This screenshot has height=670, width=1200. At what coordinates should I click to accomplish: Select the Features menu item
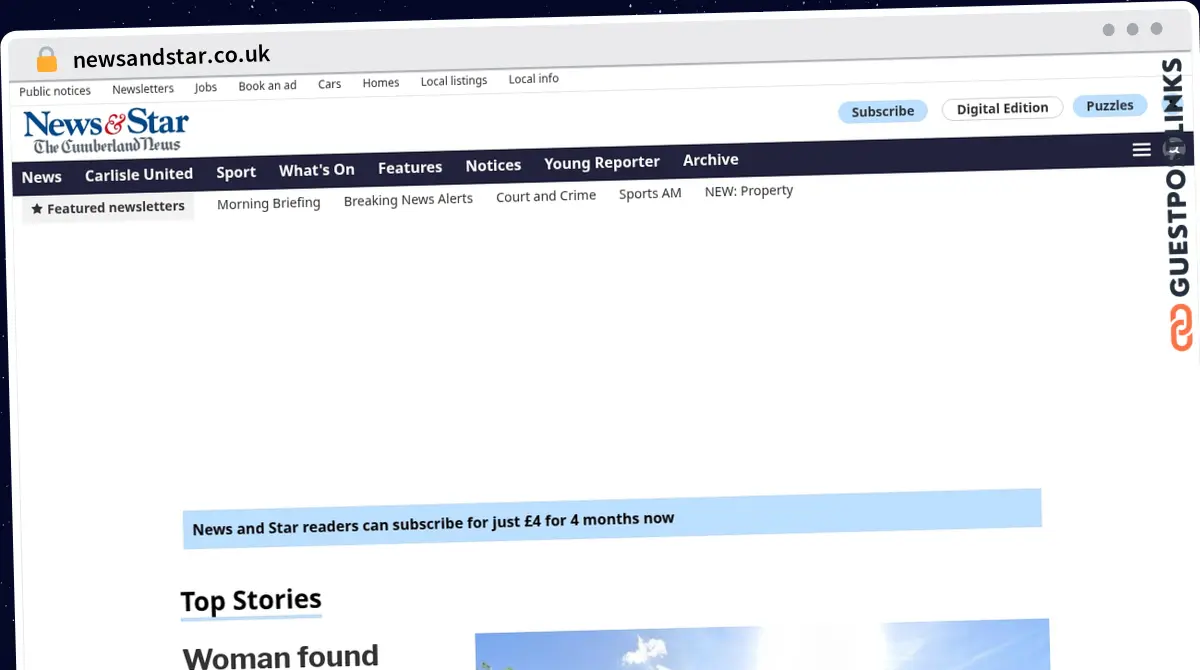tap(410, 167)
